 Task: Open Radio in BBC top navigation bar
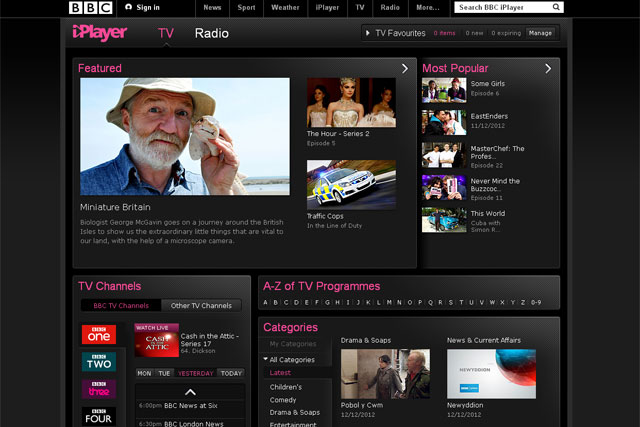click(390, 7)
